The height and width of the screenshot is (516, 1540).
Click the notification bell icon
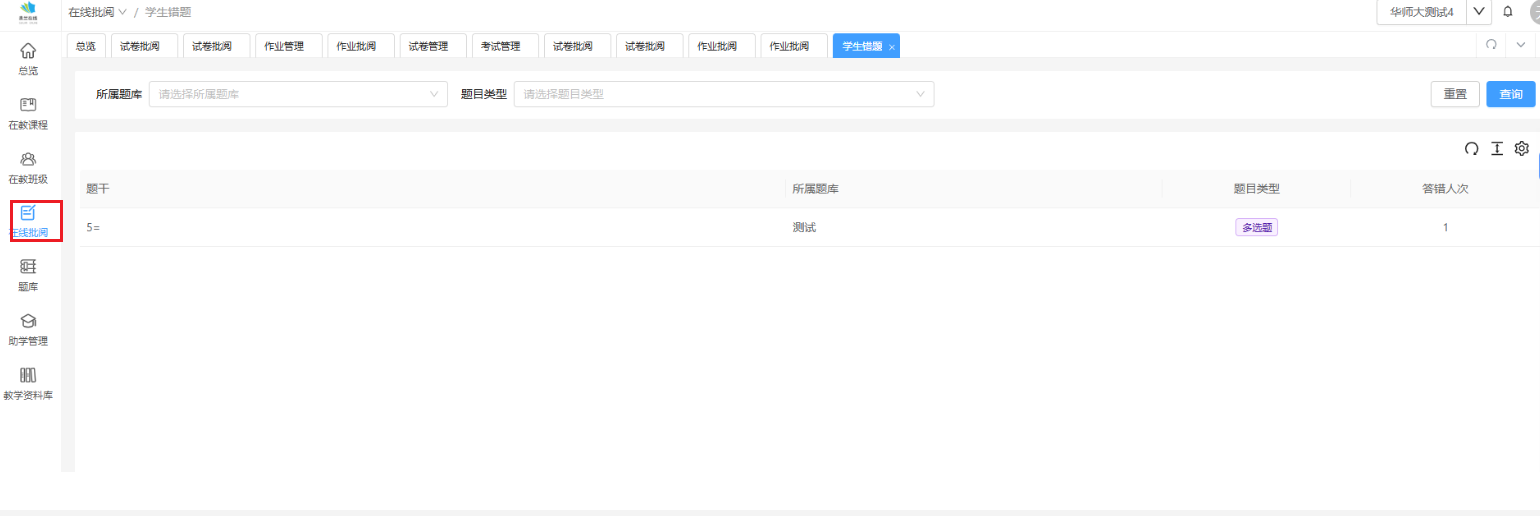[x=1508, y=12]
